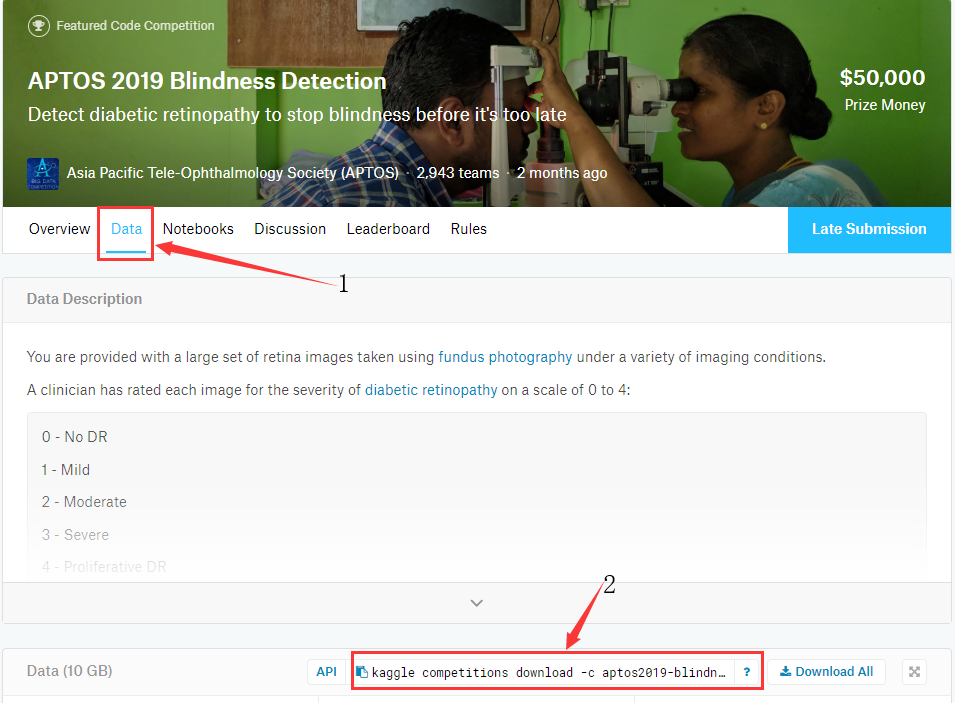Click the Late Submission button
955x703 pixels.
pos(869,230)
